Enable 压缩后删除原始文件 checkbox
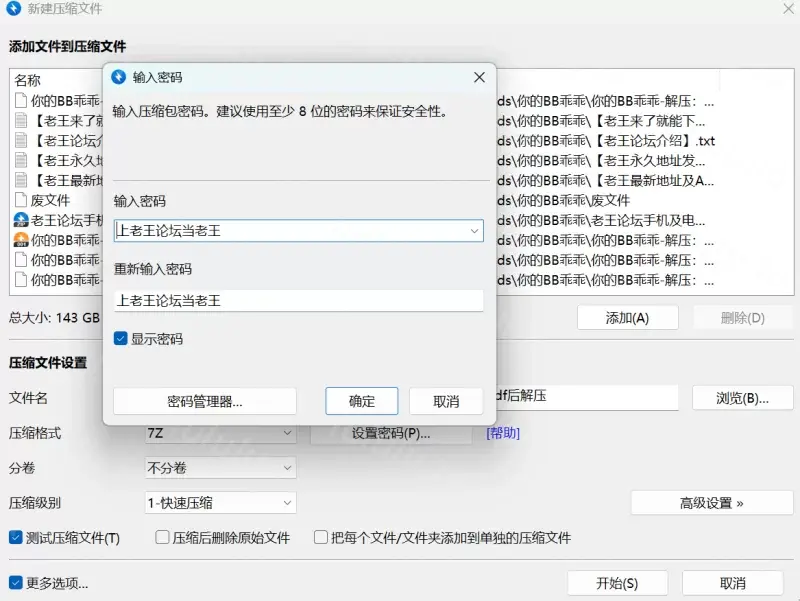 click(162, 537)
